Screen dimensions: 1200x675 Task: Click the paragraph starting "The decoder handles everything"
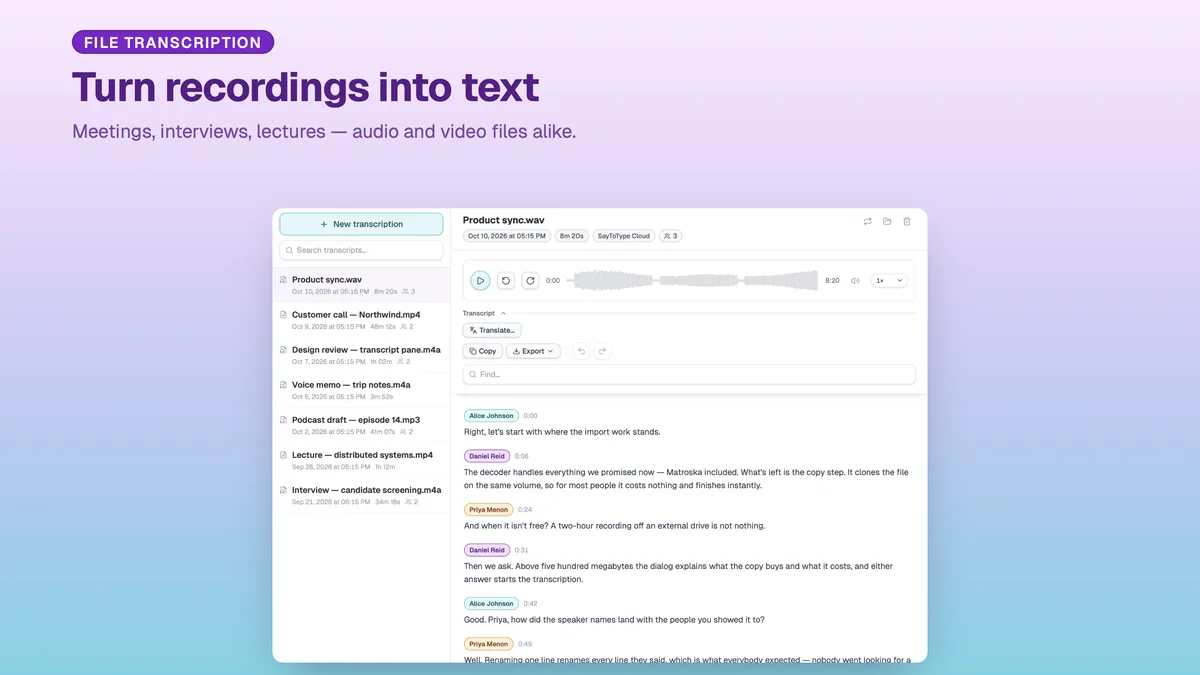click(x=686, y=479)
